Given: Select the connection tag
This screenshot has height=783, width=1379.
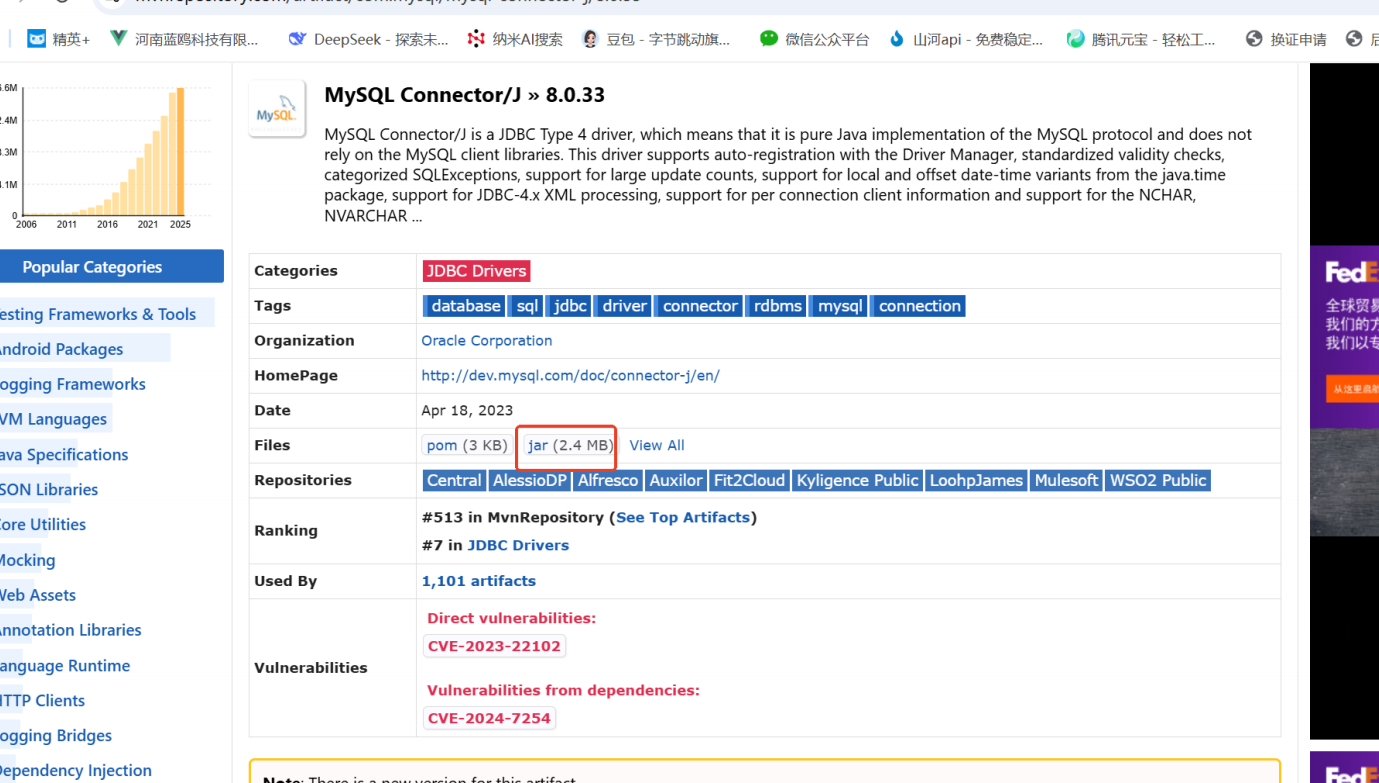Looking at the screenshot, I should click(919, 306).
